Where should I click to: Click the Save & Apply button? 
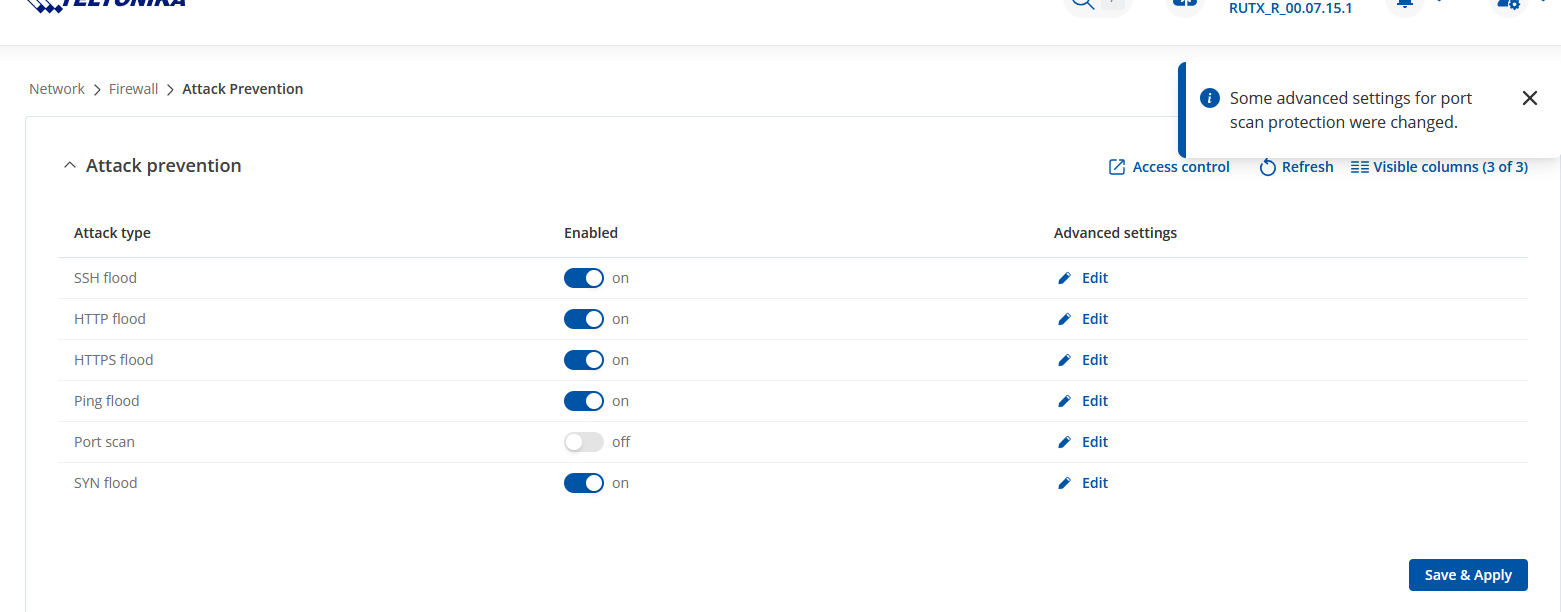(1468, 575)
